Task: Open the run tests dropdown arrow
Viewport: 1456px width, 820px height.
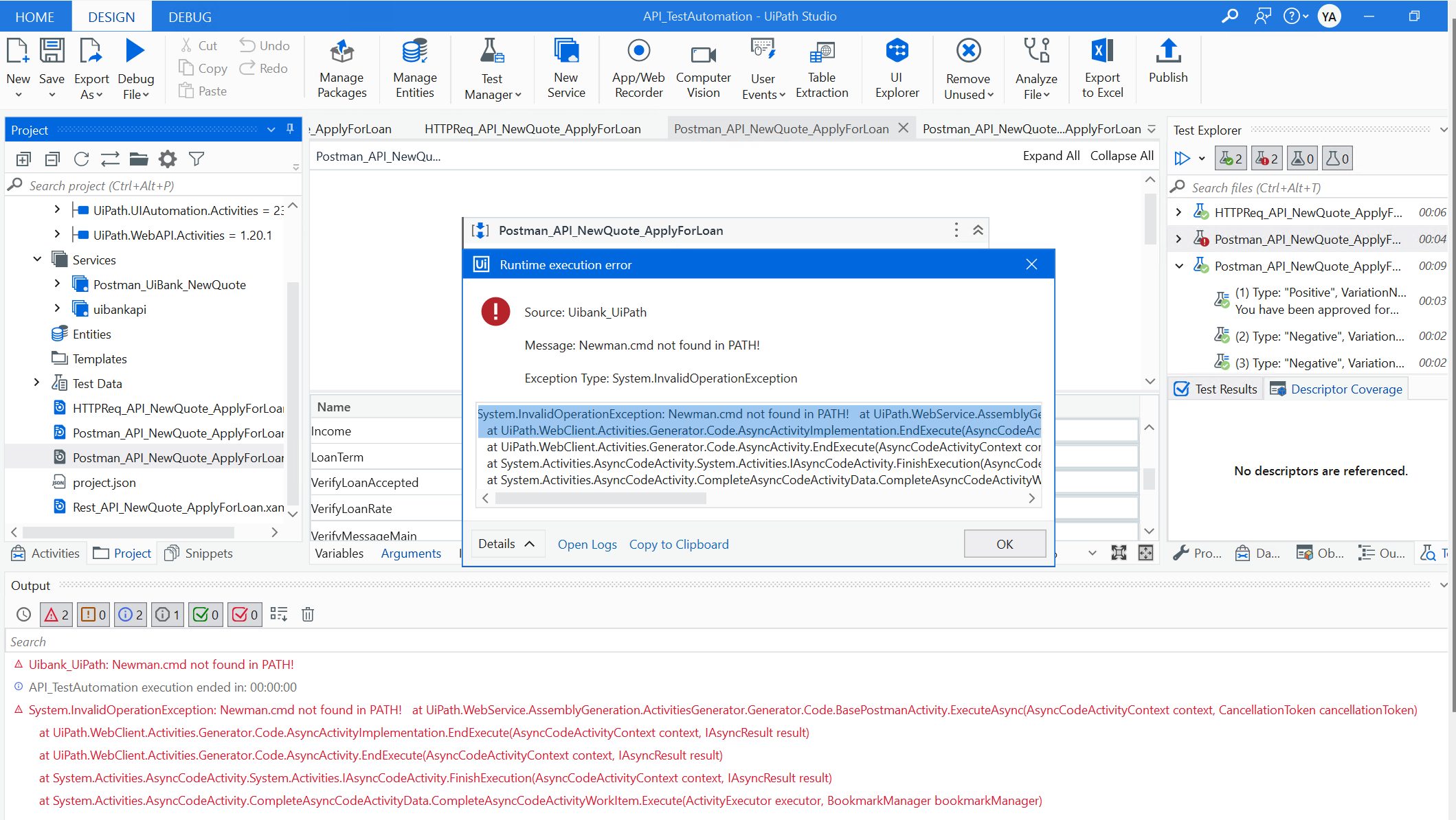Action: point(1202,159)
